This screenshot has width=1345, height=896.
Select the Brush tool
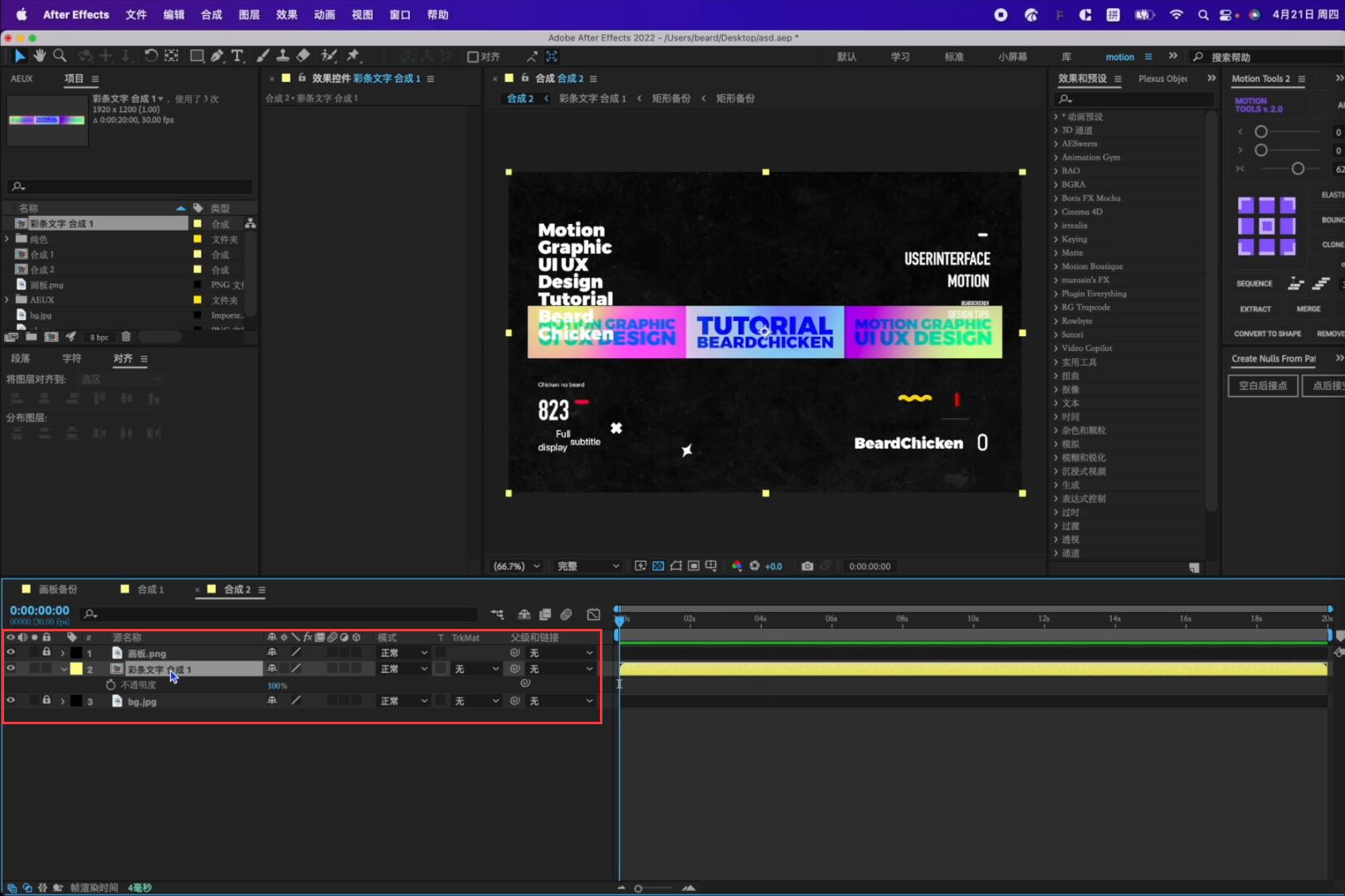pos(262,56)
